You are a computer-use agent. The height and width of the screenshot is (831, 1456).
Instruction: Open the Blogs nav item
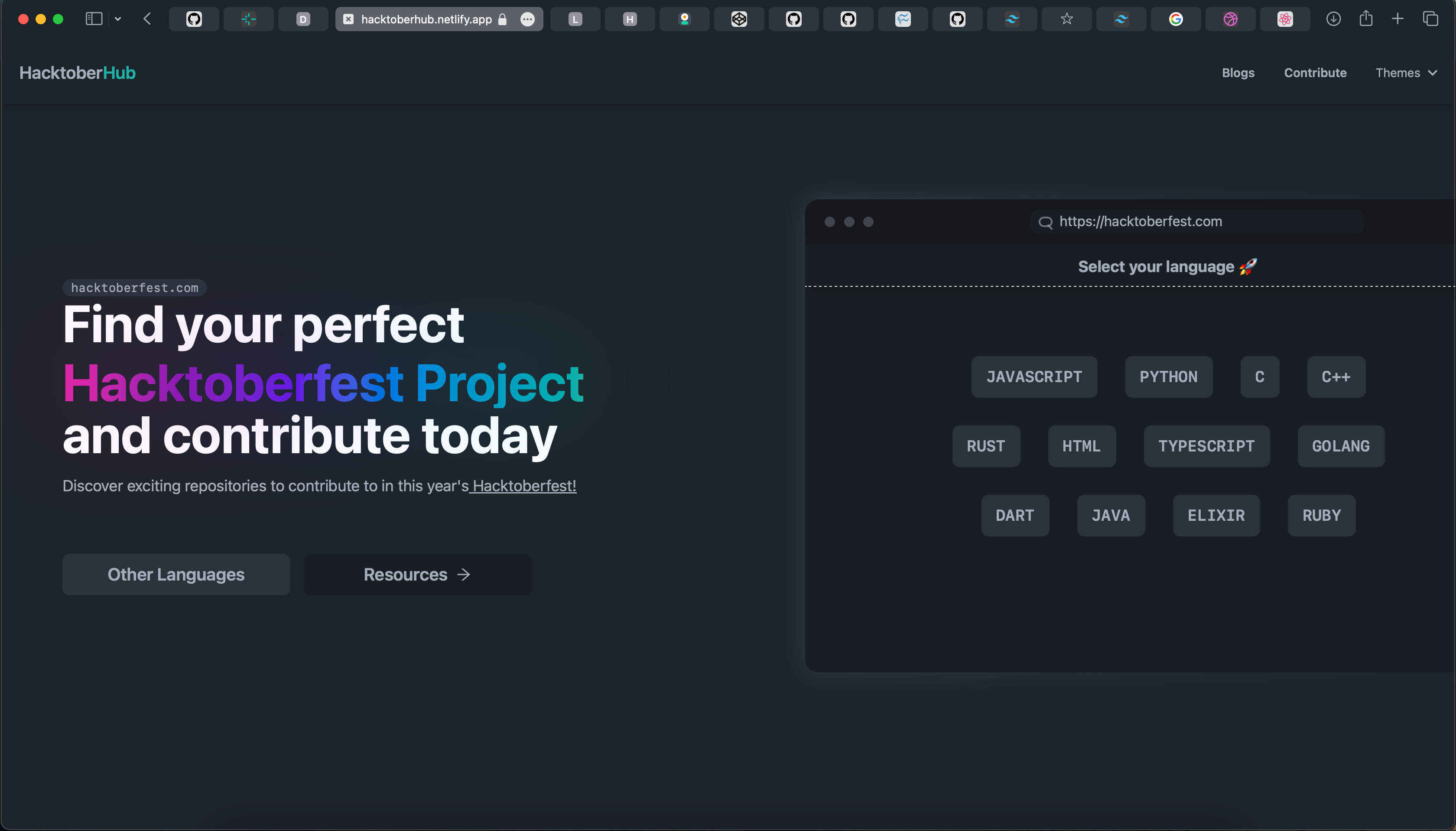point(1238,72)
